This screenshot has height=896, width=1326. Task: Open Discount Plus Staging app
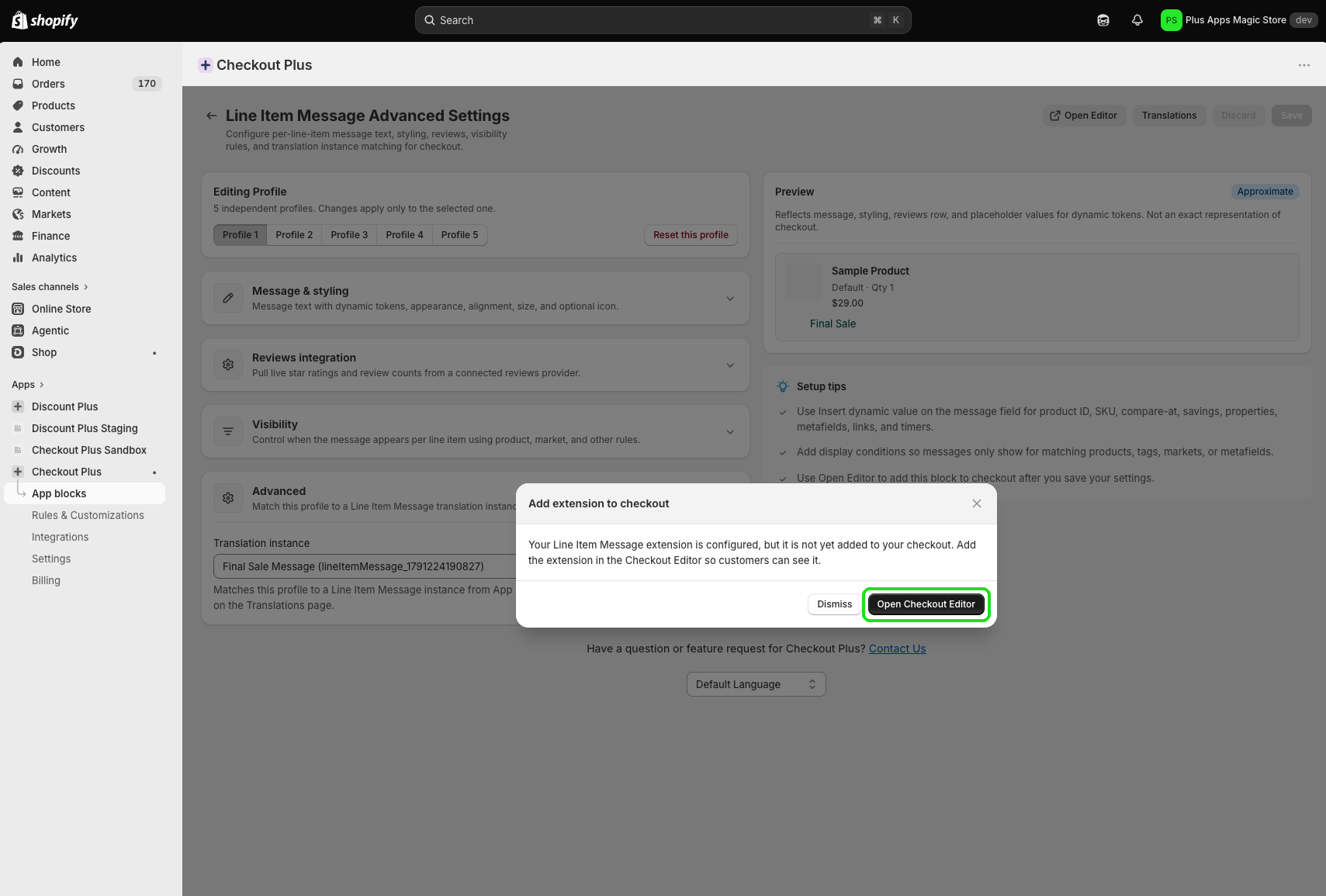pos(85,428)
